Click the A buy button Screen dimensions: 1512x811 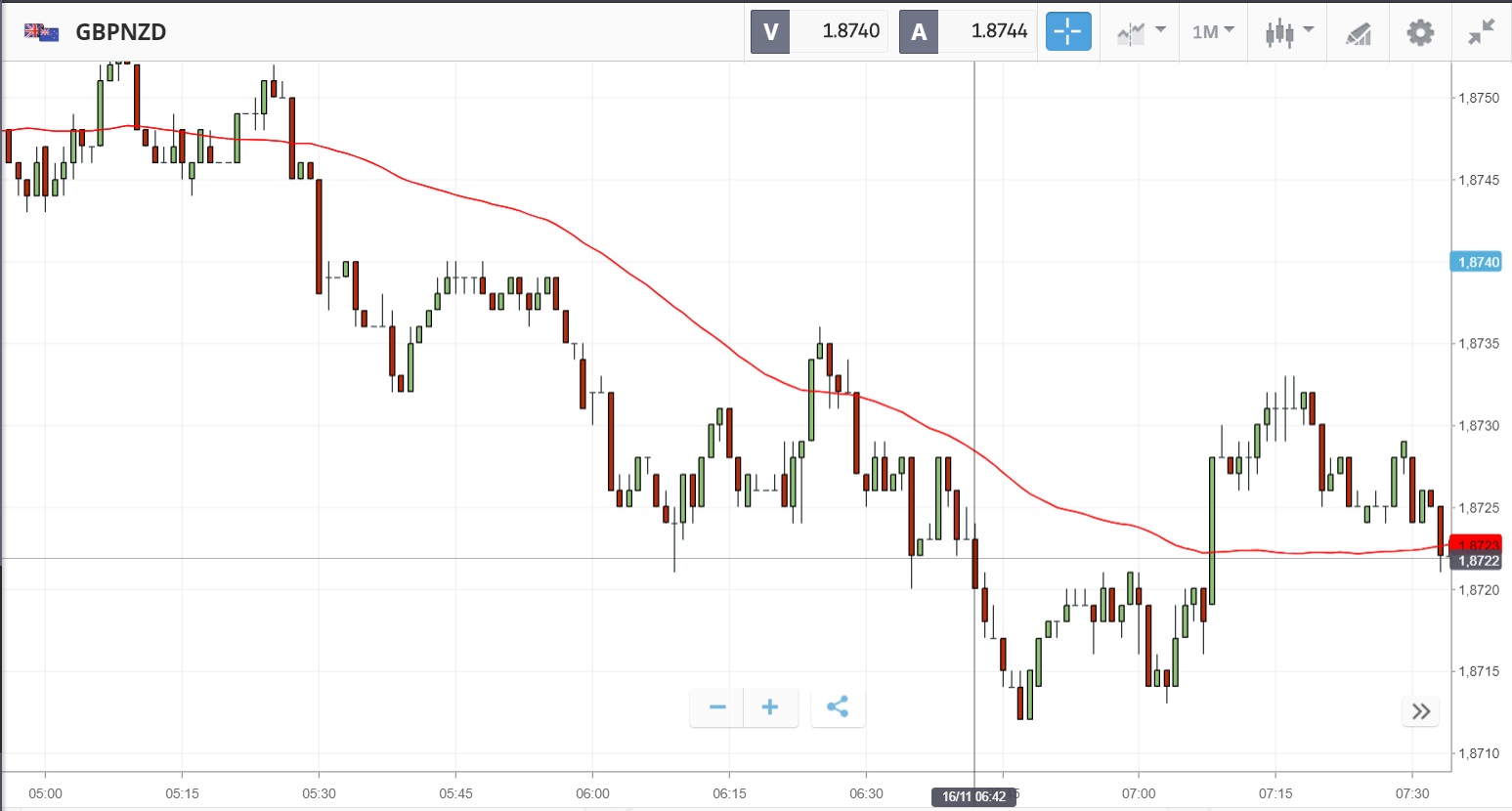919,31
